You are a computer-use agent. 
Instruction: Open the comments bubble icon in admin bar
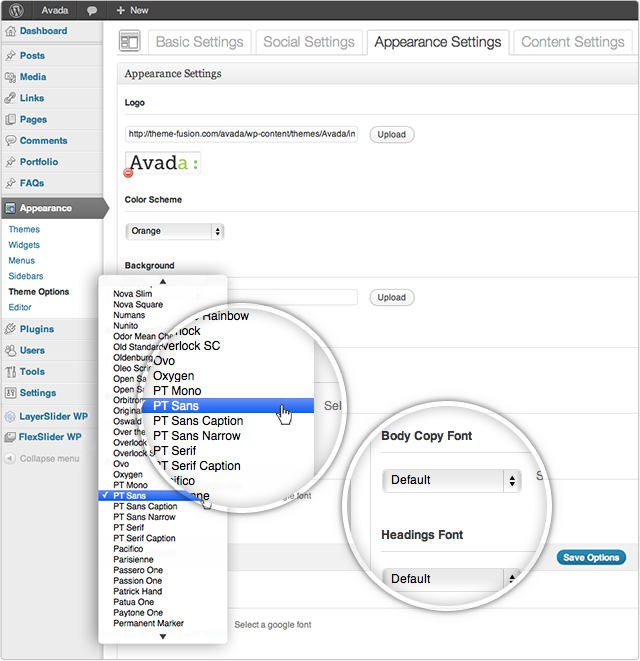pos(92,10)
